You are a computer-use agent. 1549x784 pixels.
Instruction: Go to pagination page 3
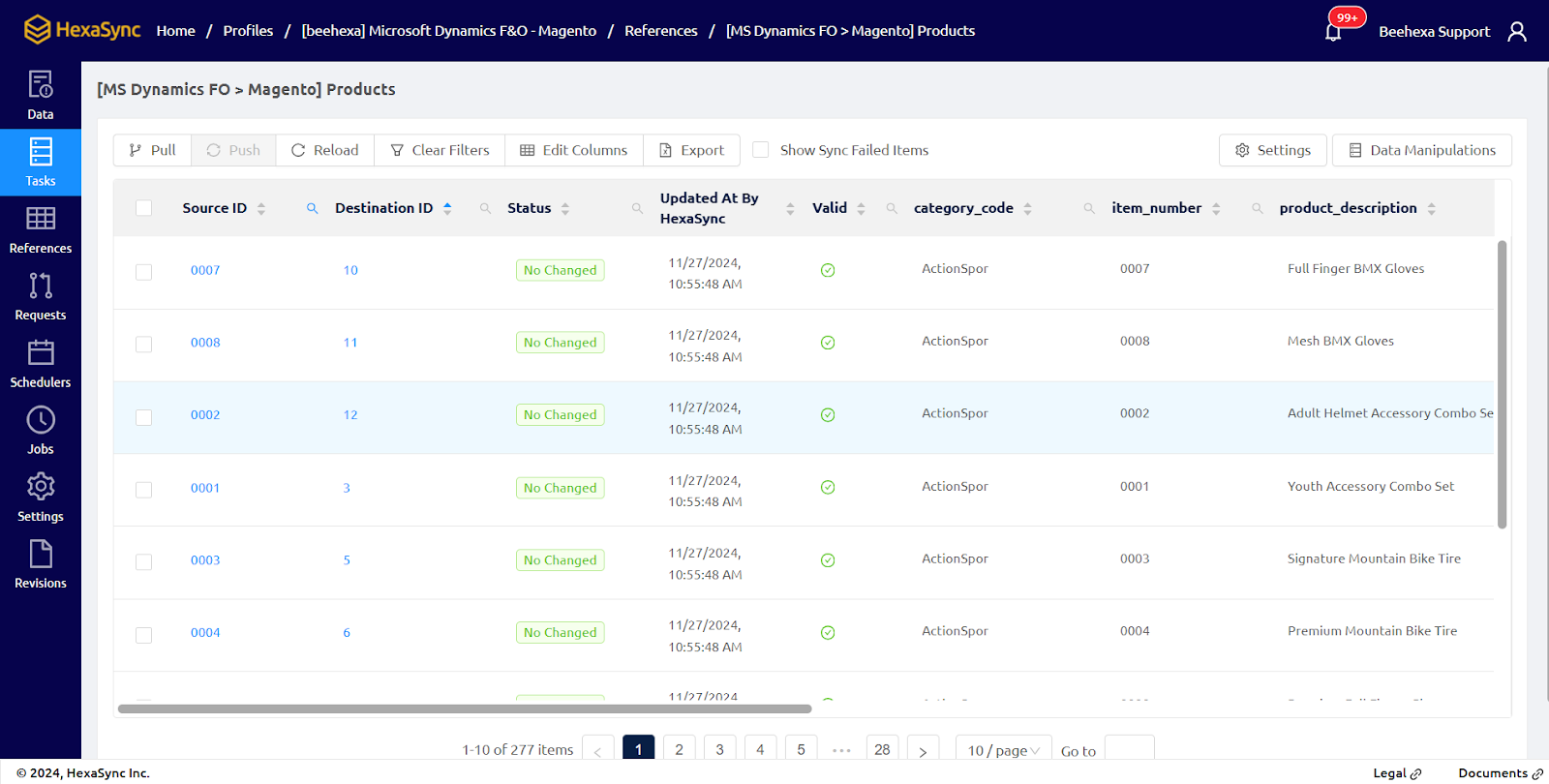[x=719, y=749]
